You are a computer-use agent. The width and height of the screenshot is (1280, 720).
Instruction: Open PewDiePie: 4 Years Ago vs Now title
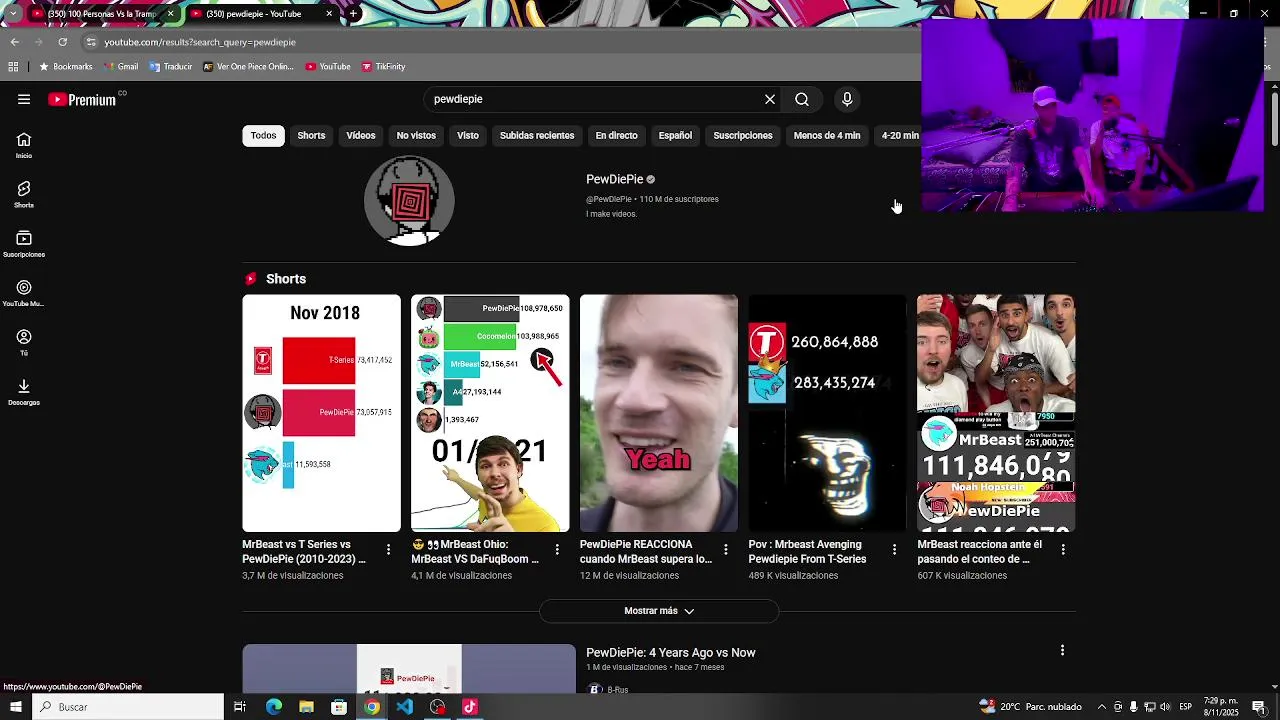pos(671,653)
